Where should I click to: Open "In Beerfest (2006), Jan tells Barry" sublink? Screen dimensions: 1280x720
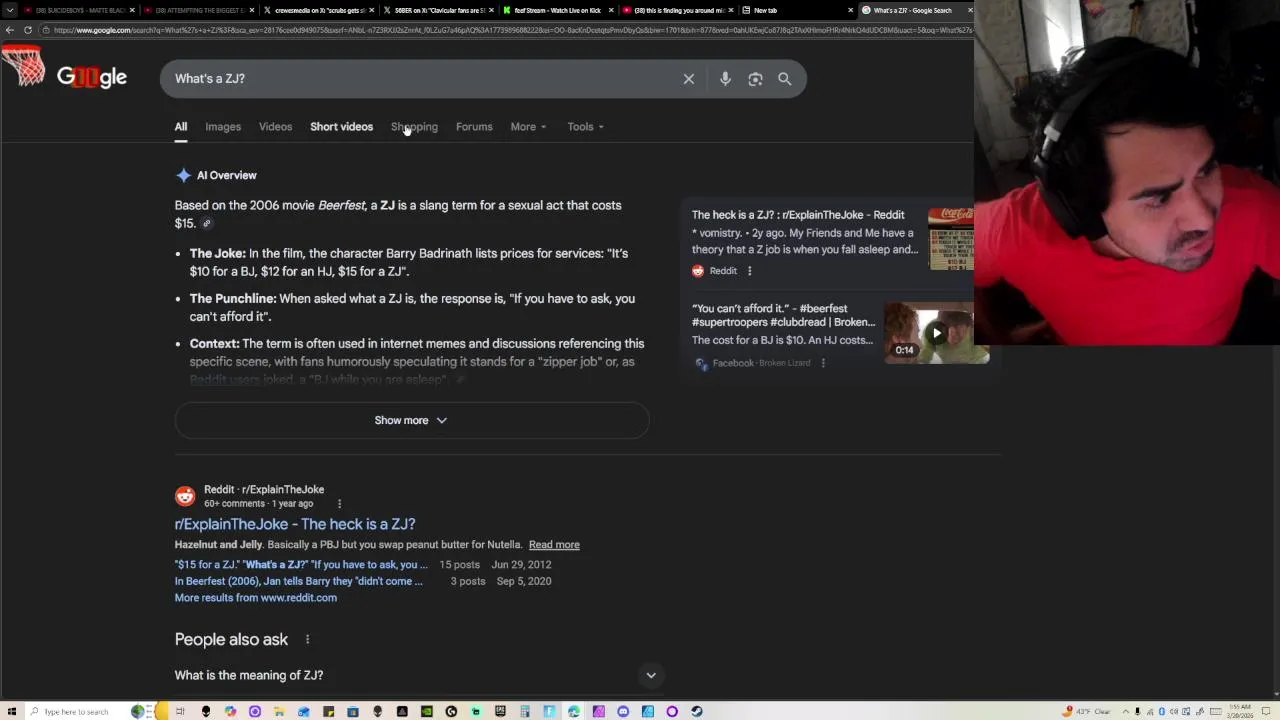point(298,581)
